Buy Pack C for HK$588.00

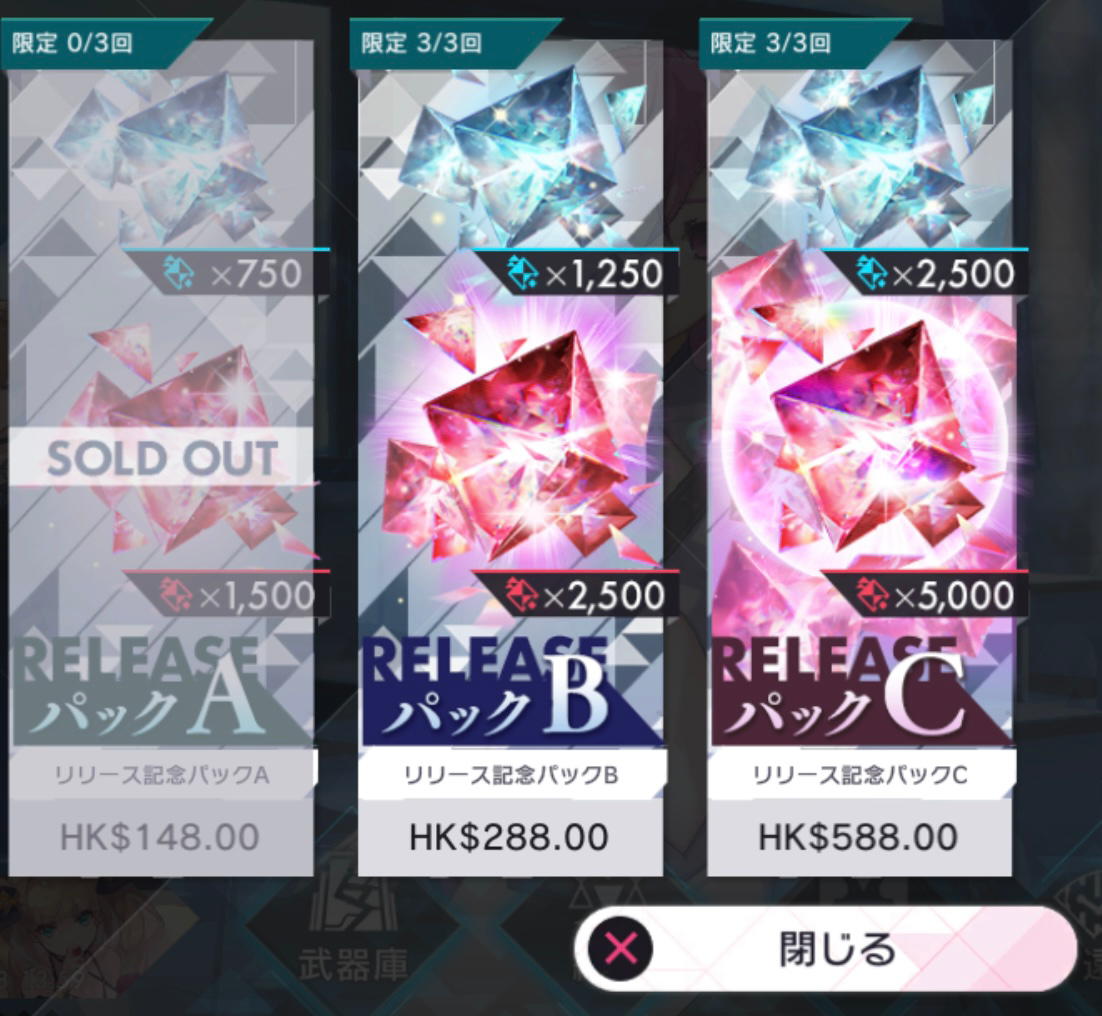(x=859, y=838)
